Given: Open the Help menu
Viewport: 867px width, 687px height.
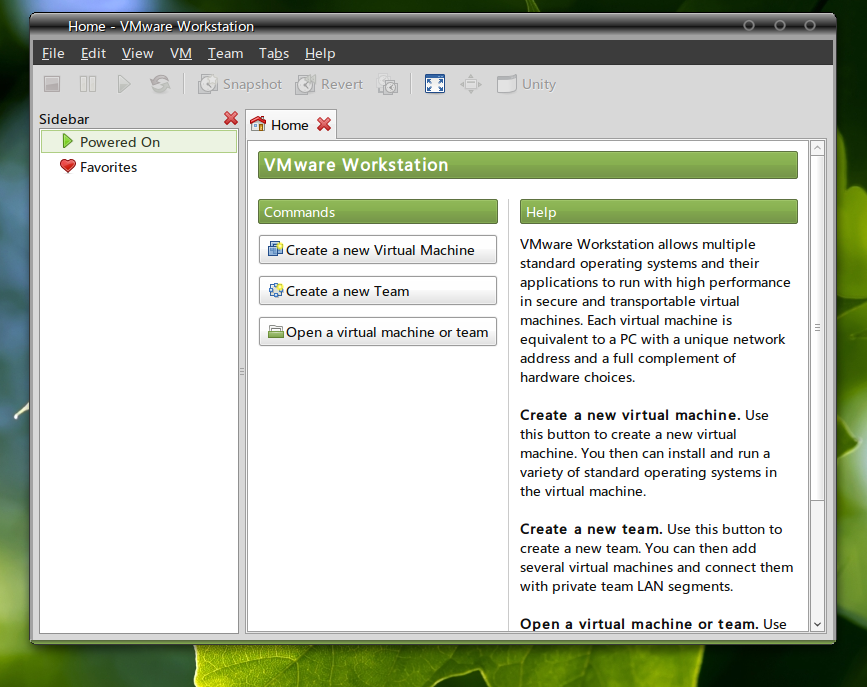Looking at the screenshot, I should pos(320,53).
